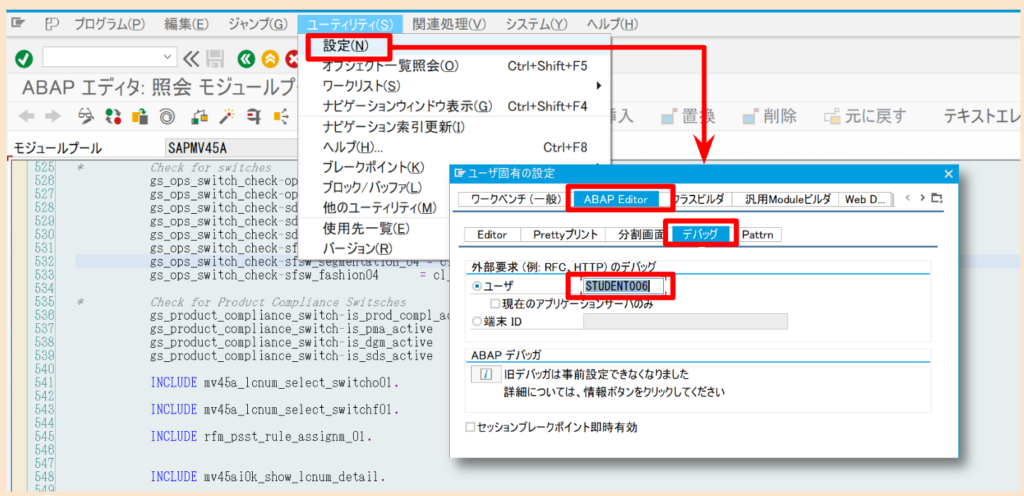This screenshot has width=1024, height=496.
Task: Open the 編集(E) menu
Action: 185,24
